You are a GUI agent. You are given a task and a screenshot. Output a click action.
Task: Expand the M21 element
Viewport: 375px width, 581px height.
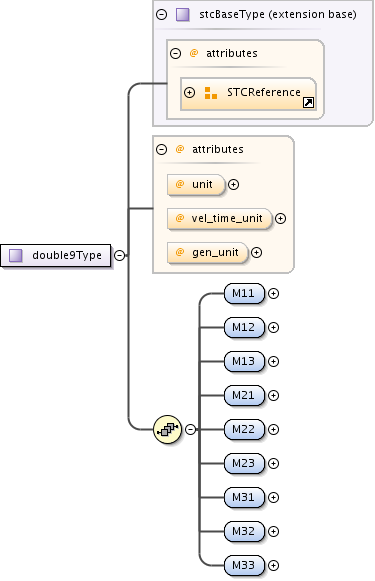(273, 395)
